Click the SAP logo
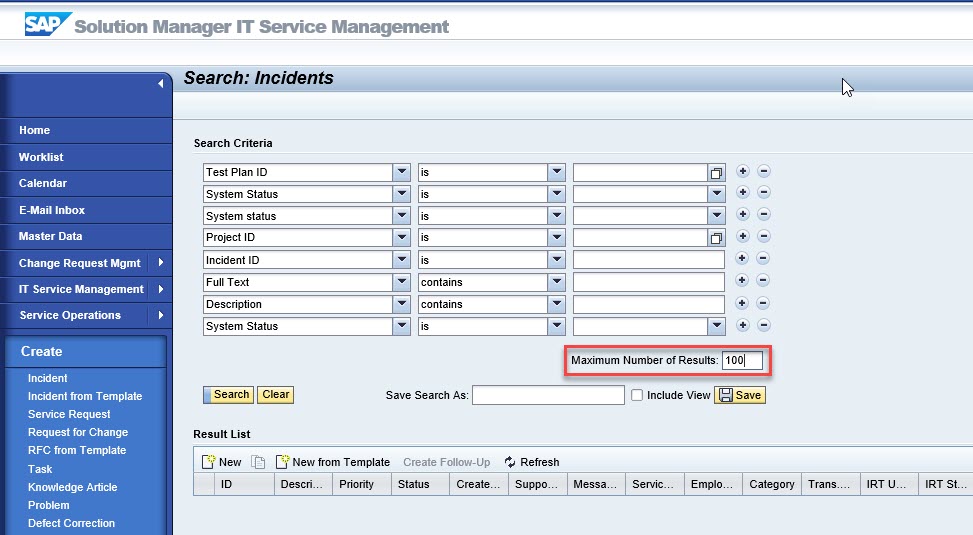This screenshot has width=973, height=535. 48,24
